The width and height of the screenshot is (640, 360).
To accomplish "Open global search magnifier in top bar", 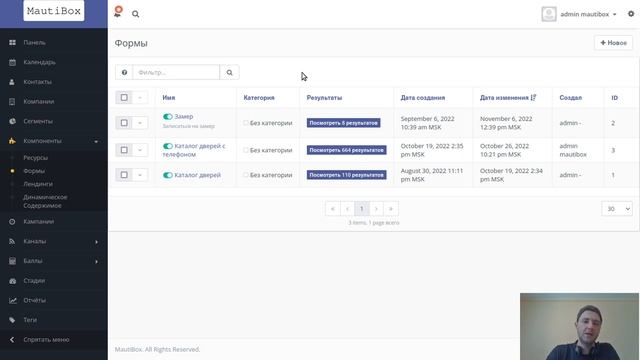I will pos(136,14).
